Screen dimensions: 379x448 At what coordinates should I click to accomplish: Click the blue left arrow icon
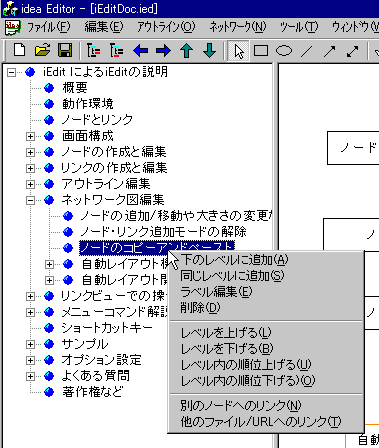coord(140,51)
